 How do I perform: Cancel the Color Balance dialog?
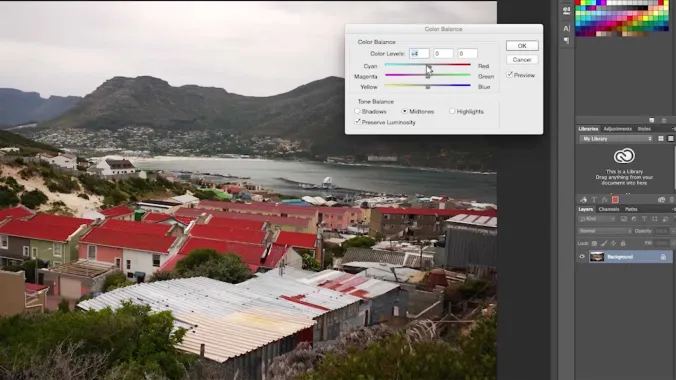click(522, 60)
